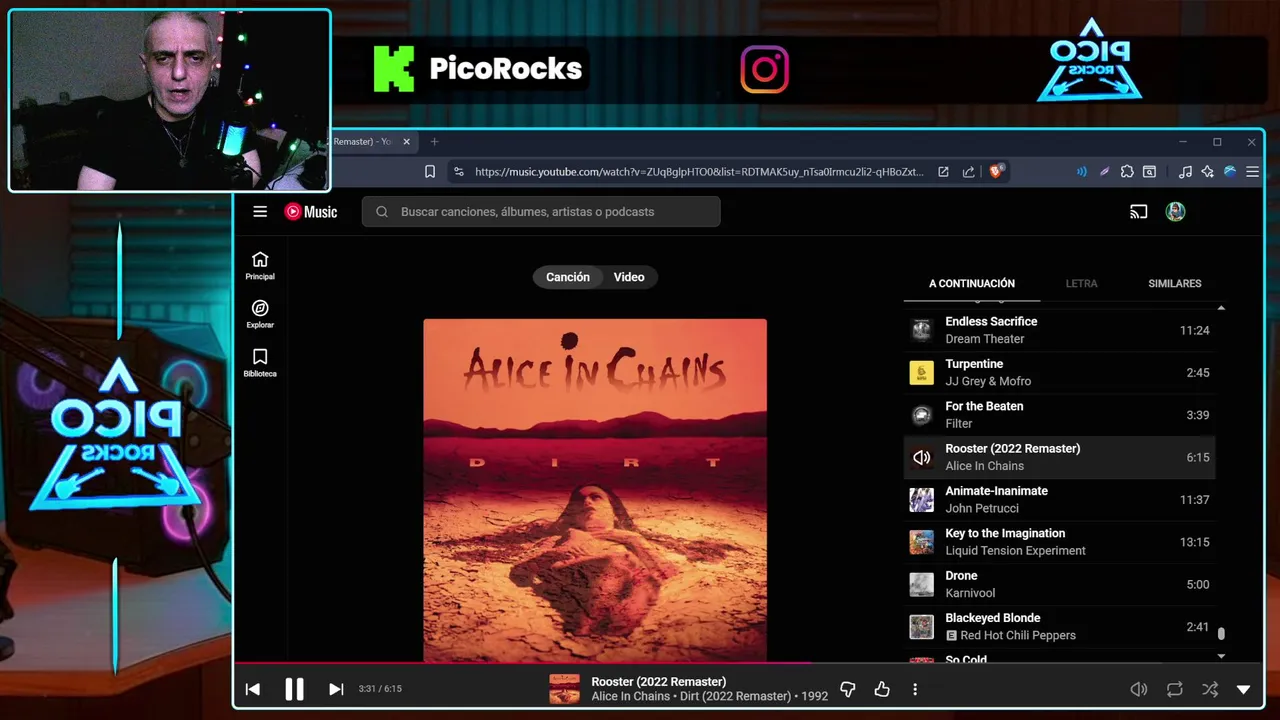Open site settings icon in address bar

459,172
